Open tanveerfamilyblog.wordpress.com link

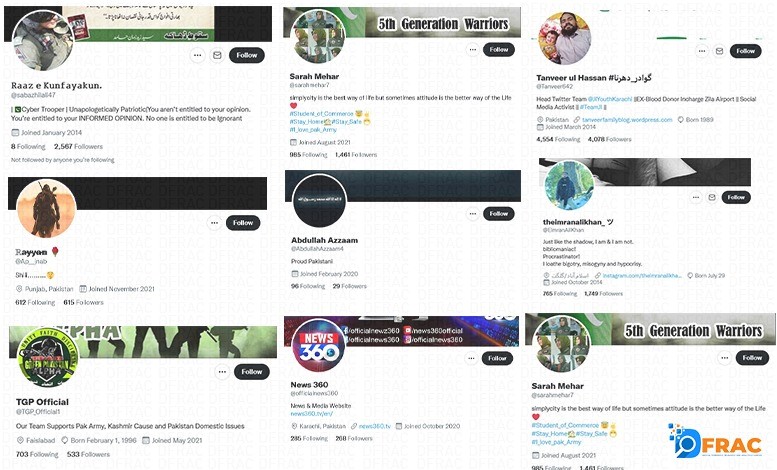[x=627, y=119]
